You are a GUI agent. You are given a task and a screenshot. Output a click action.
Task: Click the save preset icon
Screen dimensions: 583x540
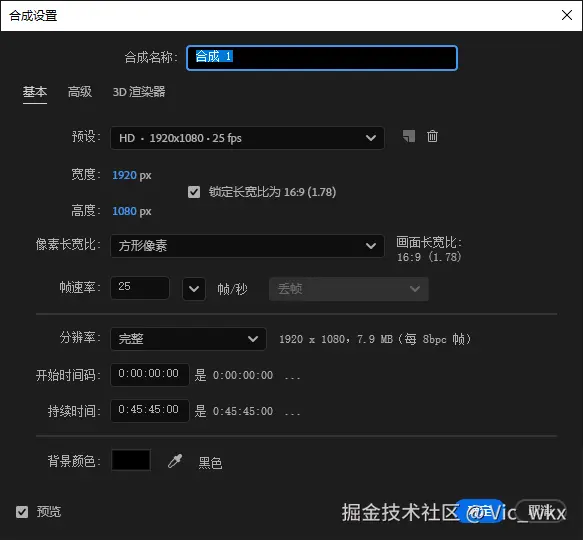409,136
